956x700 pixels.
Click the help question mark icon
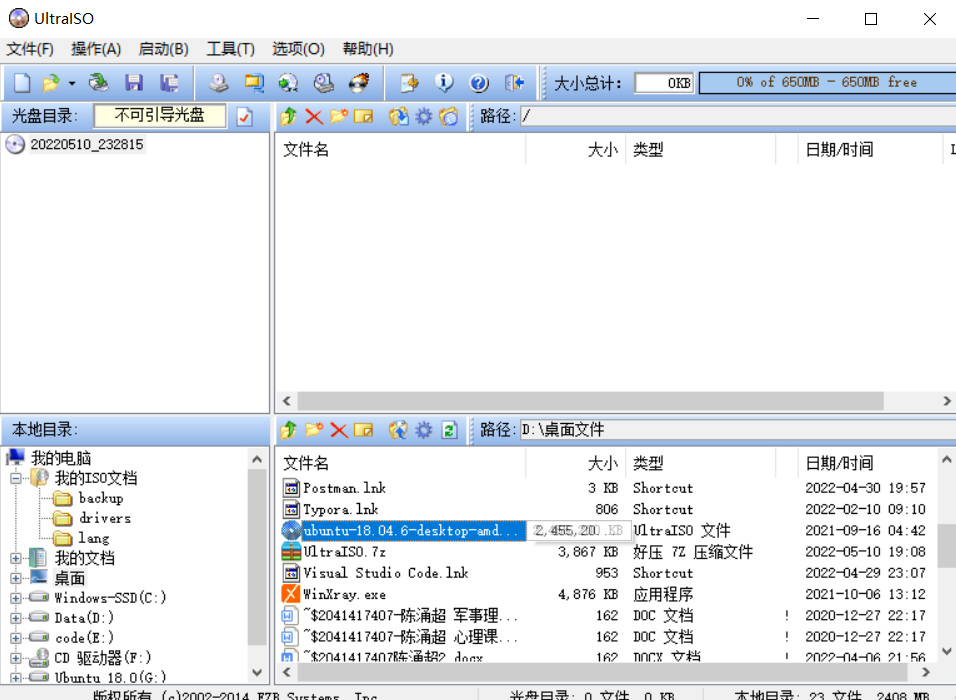coord(479,82)
